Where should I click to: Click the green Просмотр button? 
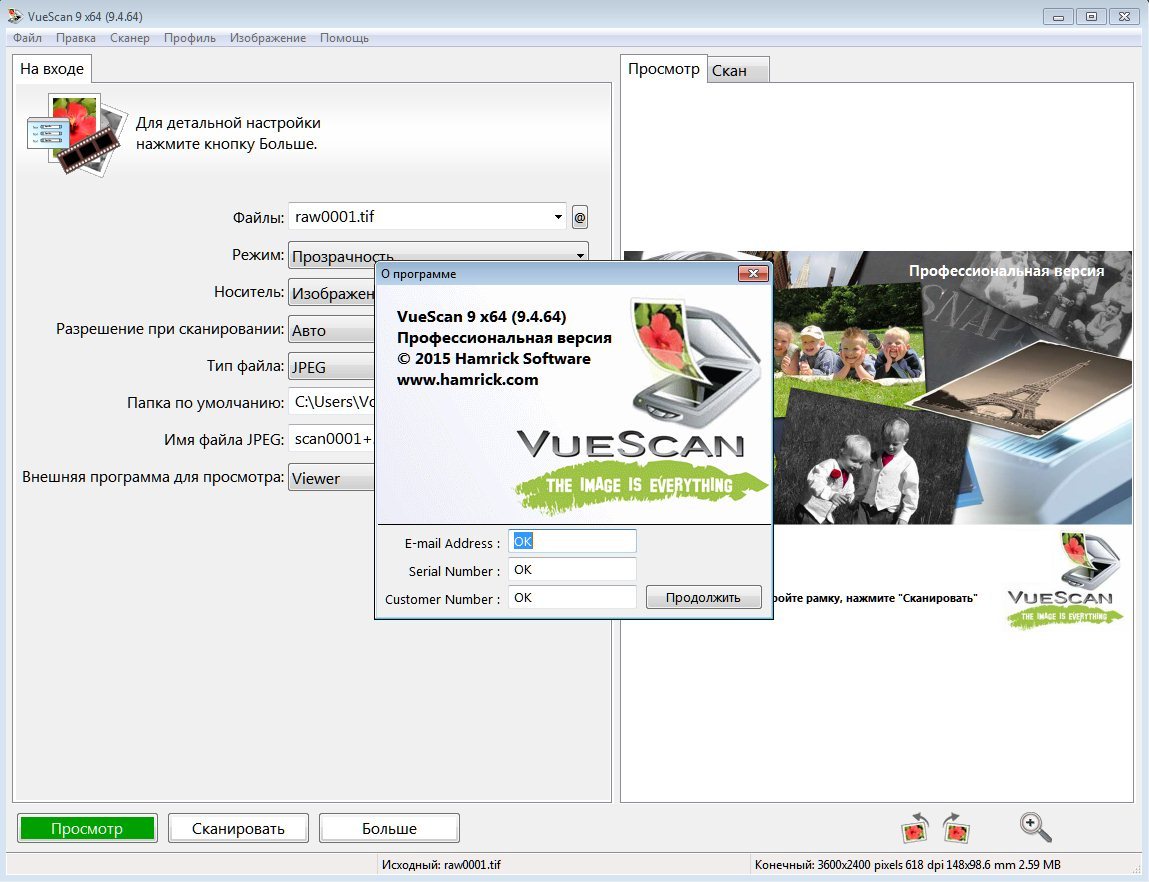click(87, 829)
